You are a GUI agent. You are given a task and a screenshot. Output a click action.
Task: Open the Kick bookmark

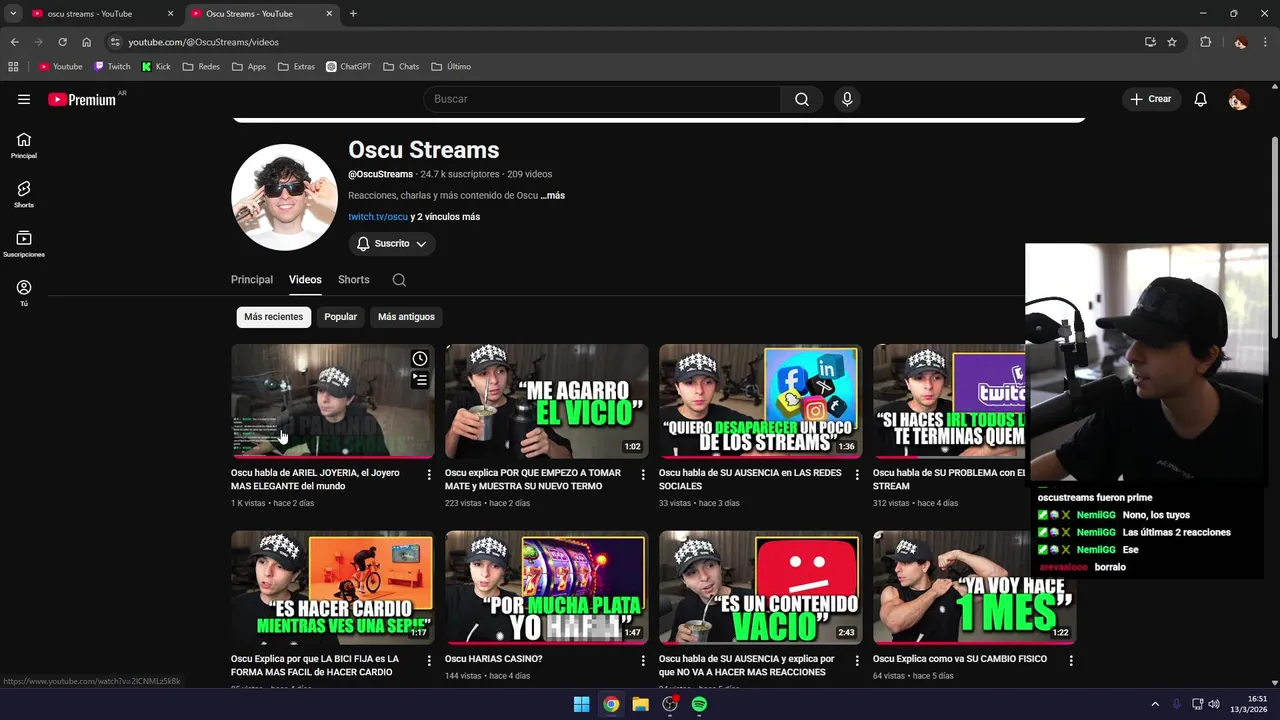pos(155,67)
